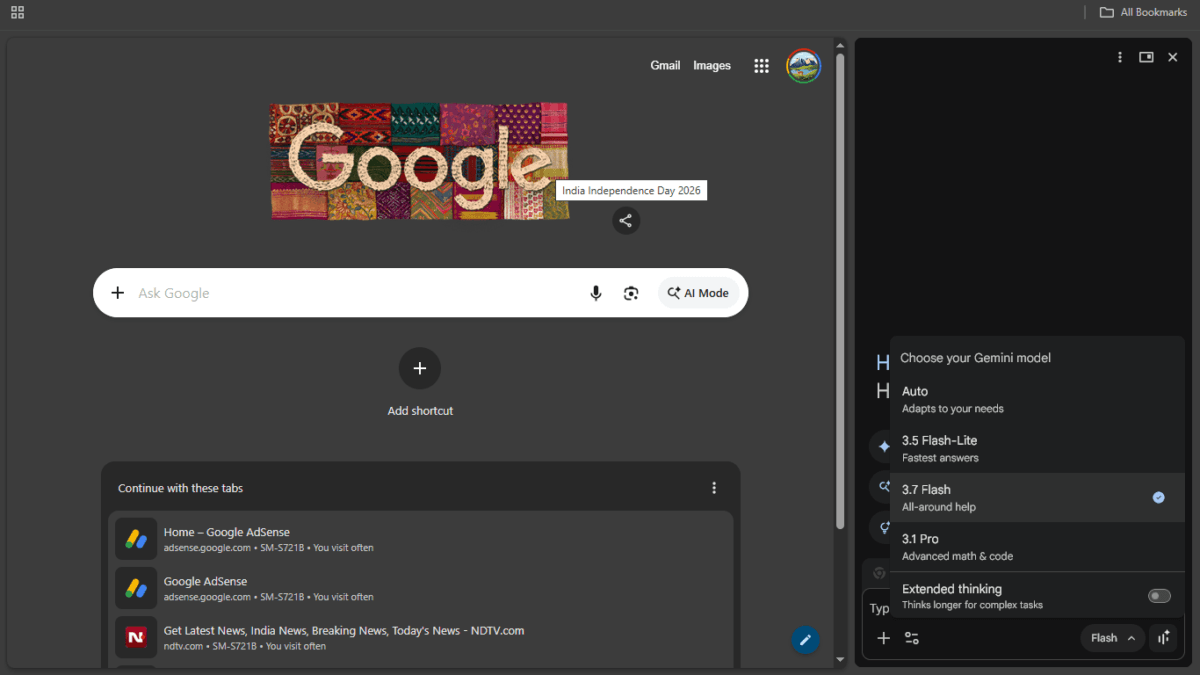Switch to AI Mode
This screenshot has width=1200, height=675.
(698, 293)
